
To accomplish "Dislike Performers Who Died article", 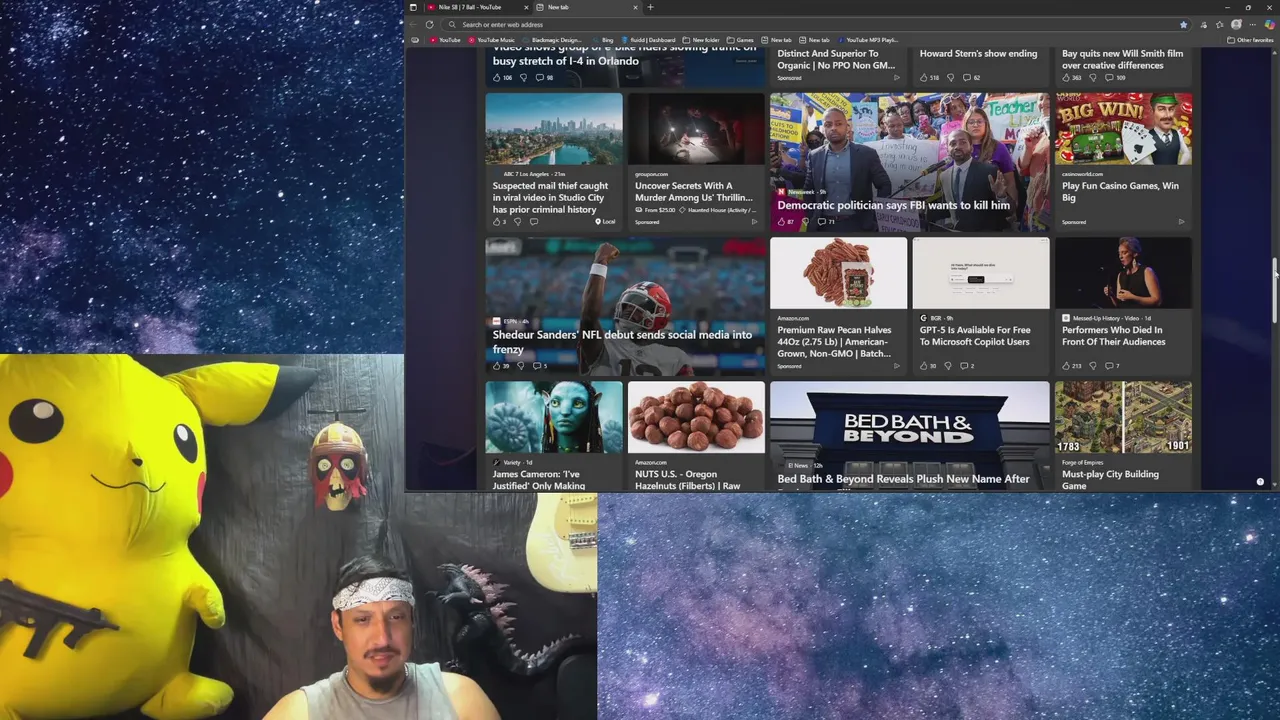I will pos(1093,366).
